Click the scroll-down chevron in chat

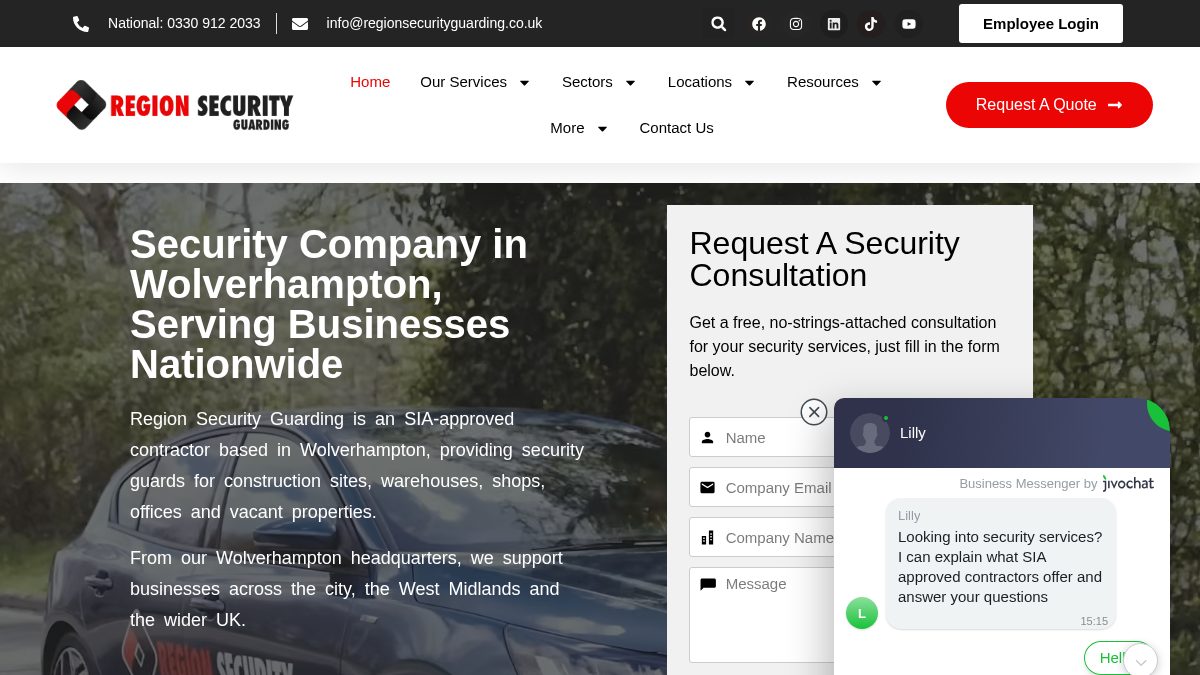coord(1141,661)
